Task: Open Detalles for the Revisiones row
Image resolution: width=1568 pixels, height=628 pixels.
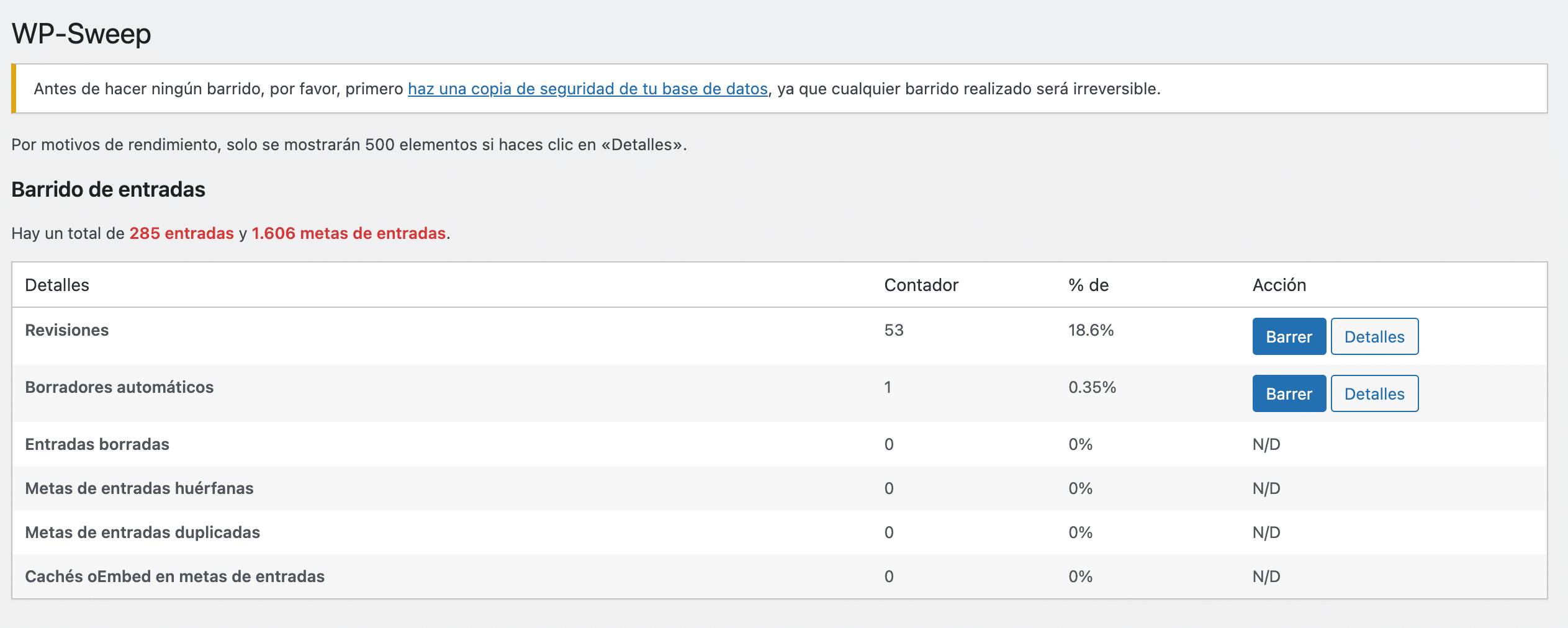Action: coord(1374,337)
